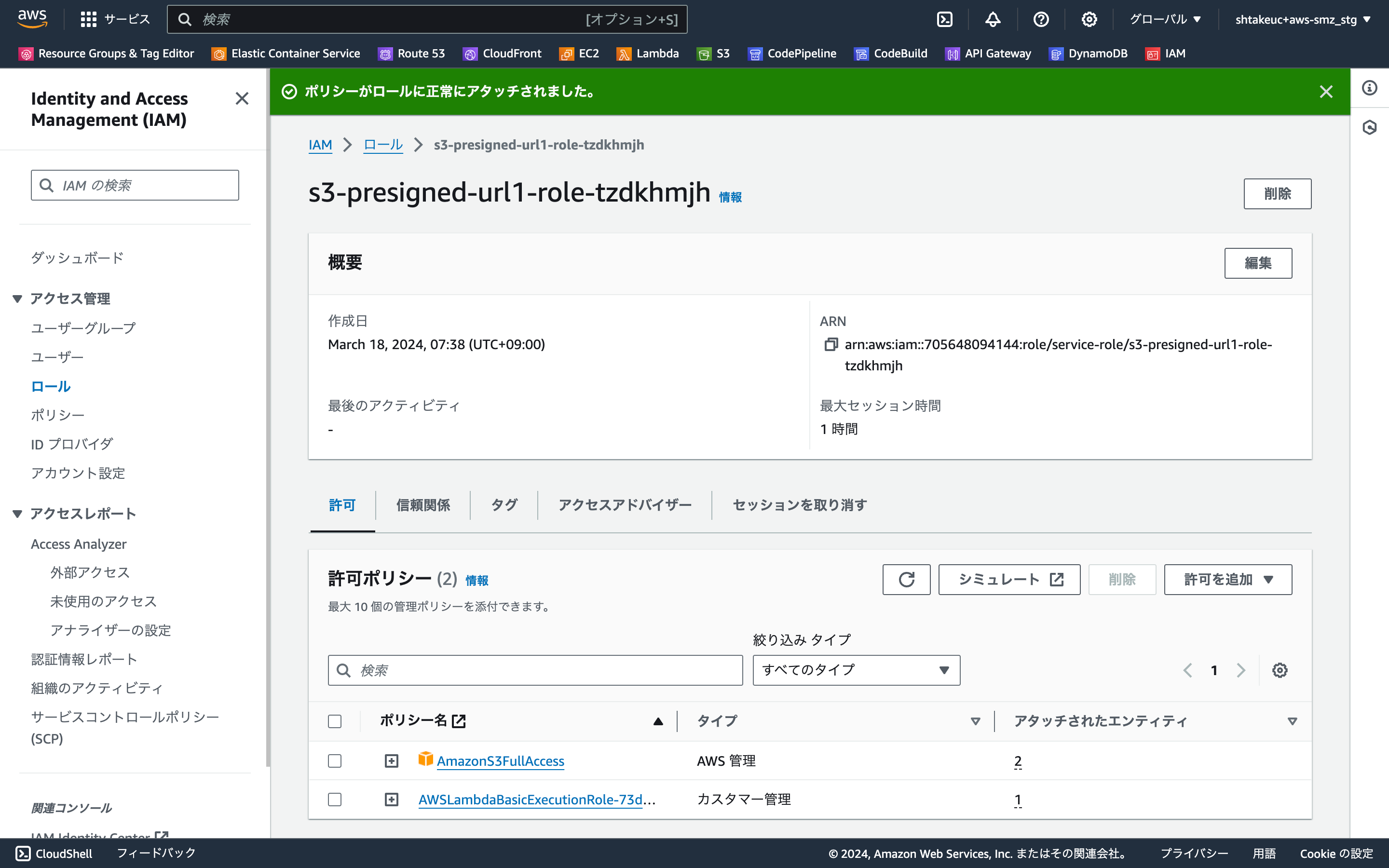Select all policies with the header checkbox
This screenshot has width=1389, height=868.
(x=335, y=721)
